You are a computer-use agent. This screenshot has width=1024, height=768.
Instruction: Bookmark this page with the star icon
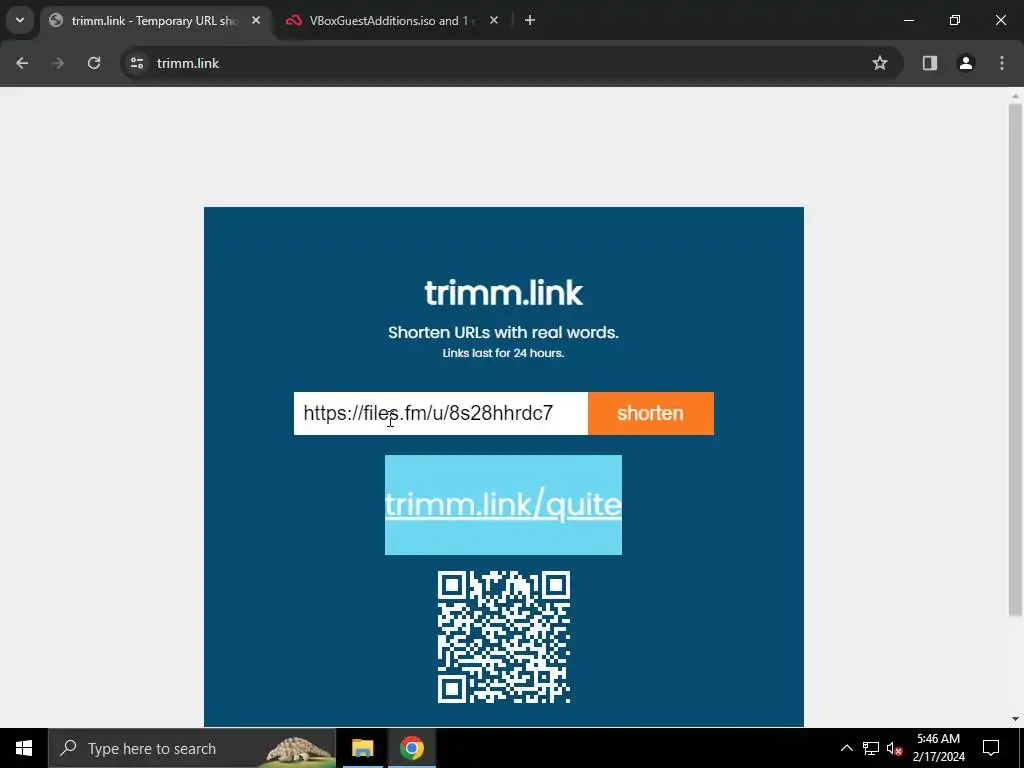coord(880,63)
